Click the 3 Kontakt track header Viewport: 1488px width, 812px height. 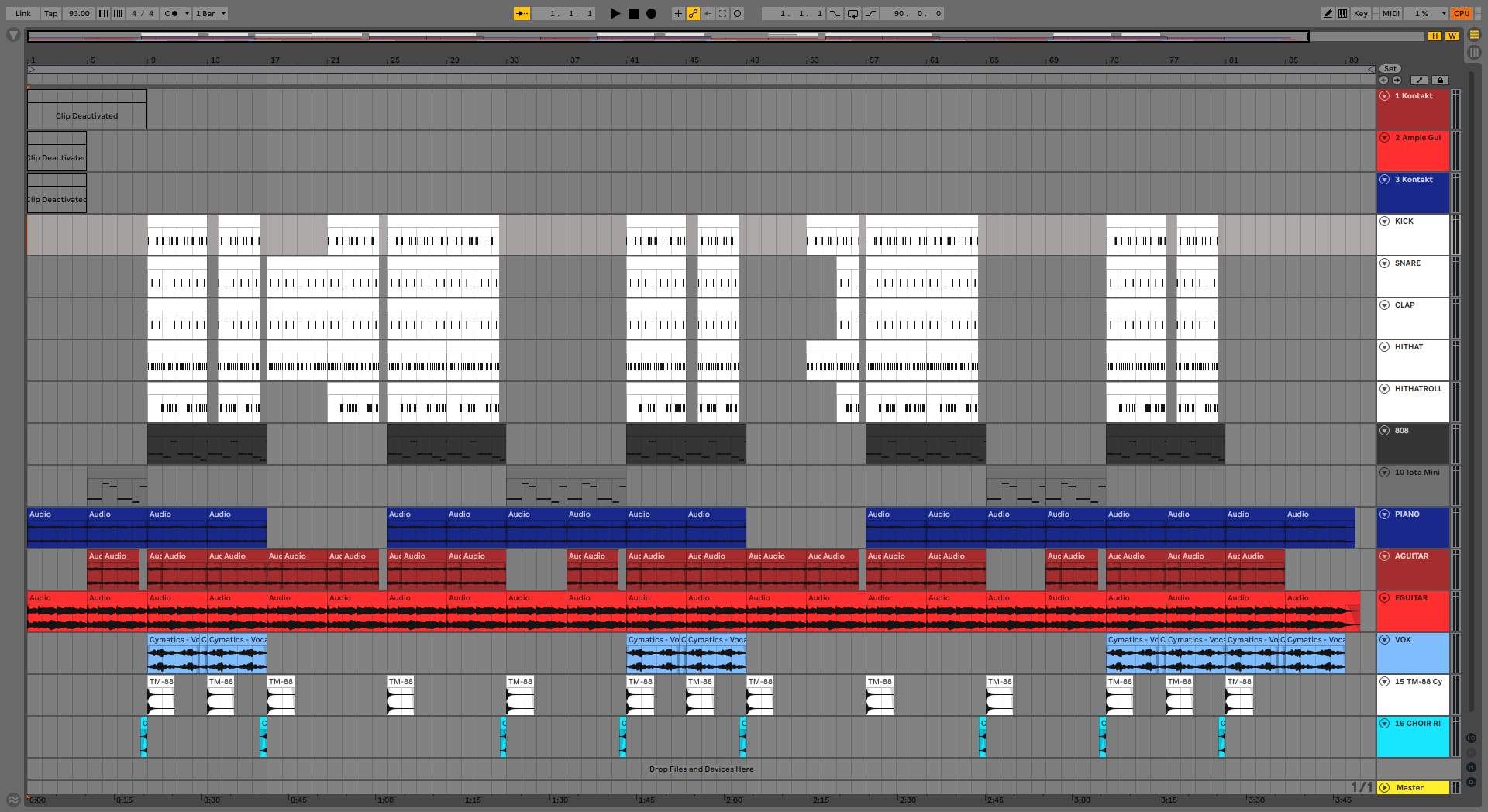[1413, 193]
